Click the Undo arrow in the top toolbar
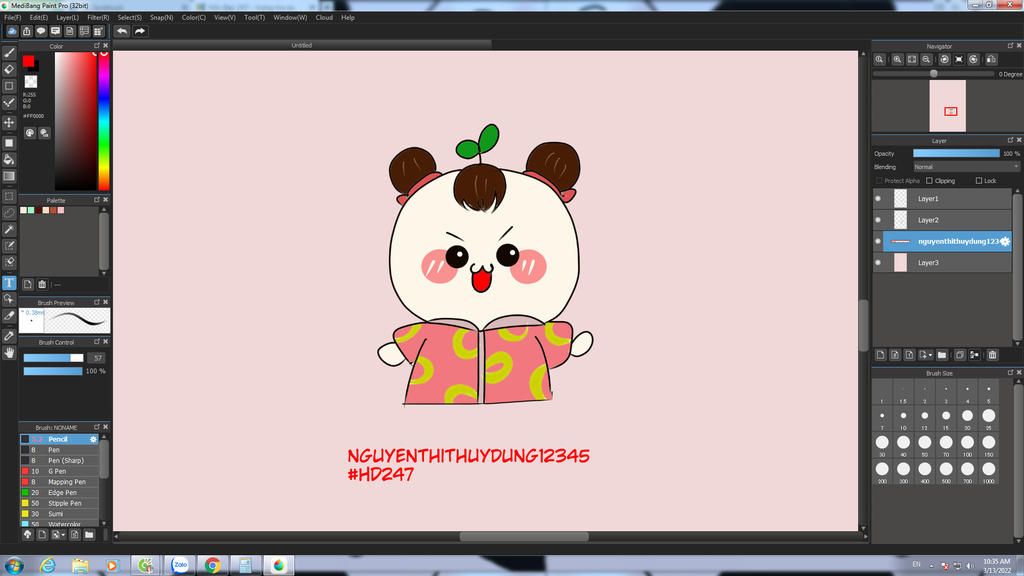 point(122,31)
